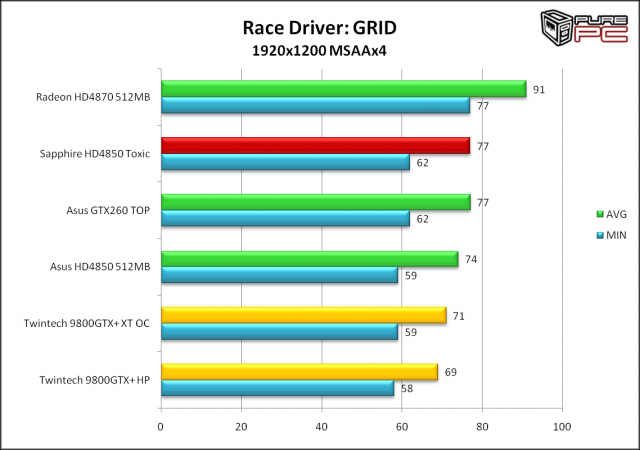
Task: Click the red Sapphire HD4850 Toxic AVG bar
Action: pos(315,146)
